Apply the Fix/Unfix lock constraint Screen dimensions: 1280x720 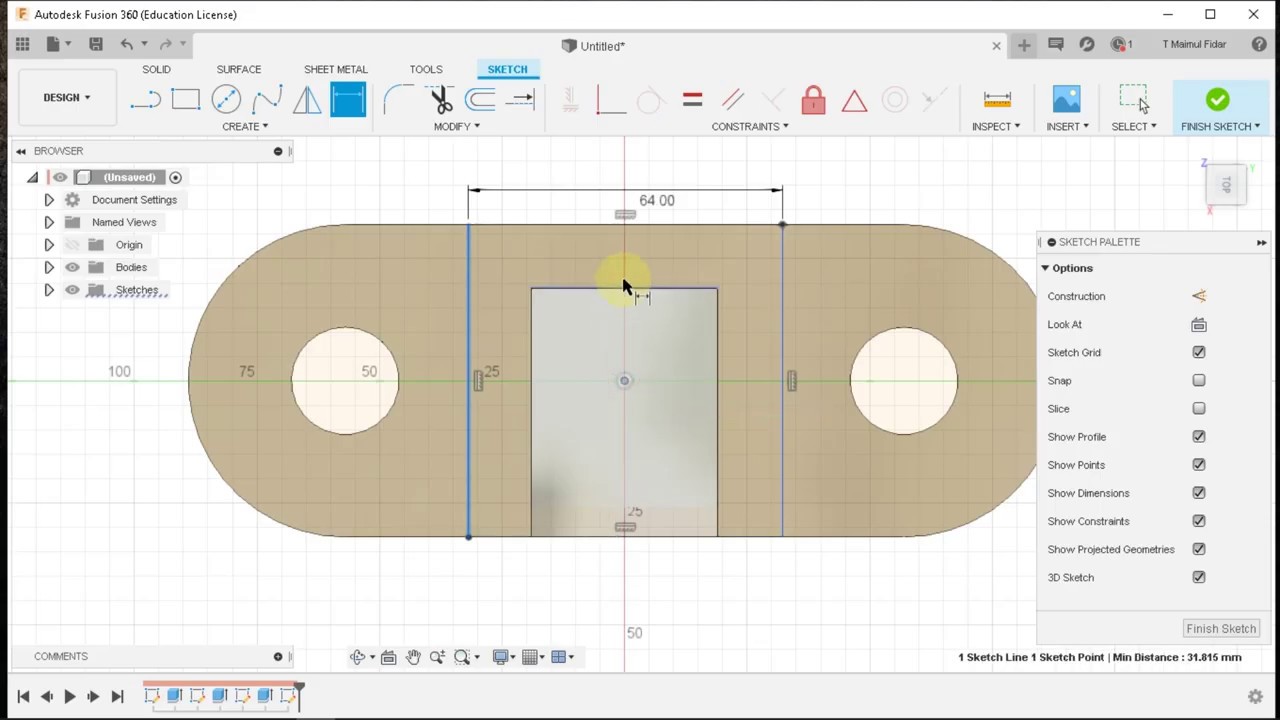coord(813,99)
